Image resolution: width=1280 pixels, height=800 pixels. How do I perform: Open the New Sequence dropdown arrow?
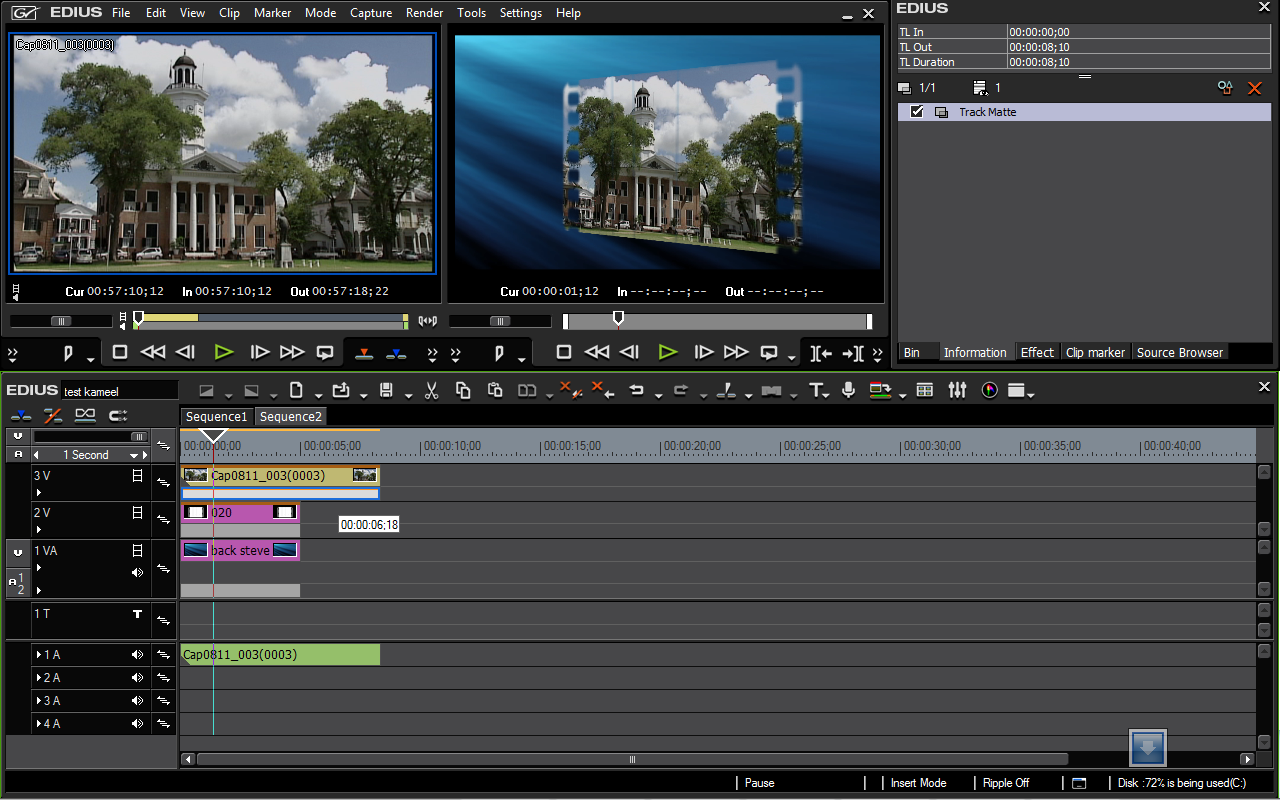click(318, 394)
